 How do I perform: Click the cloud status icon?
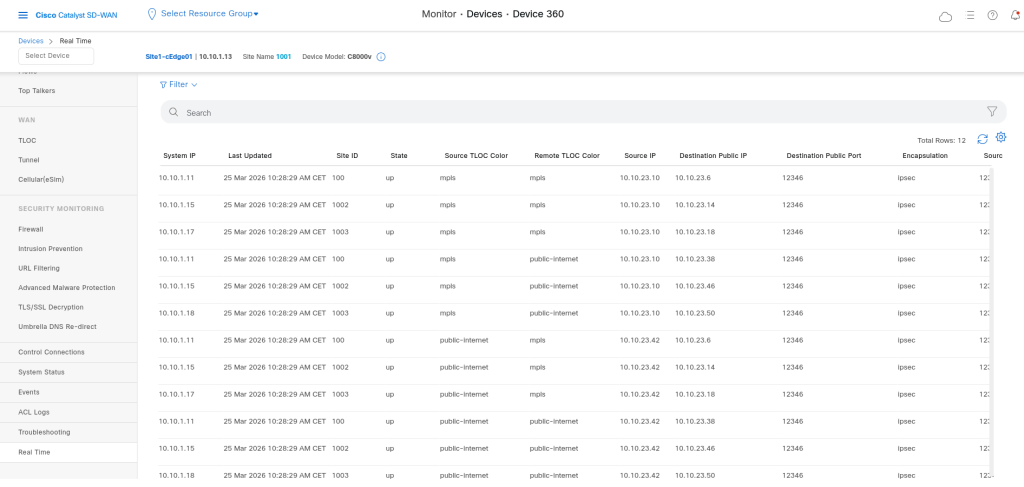(945, 16)
